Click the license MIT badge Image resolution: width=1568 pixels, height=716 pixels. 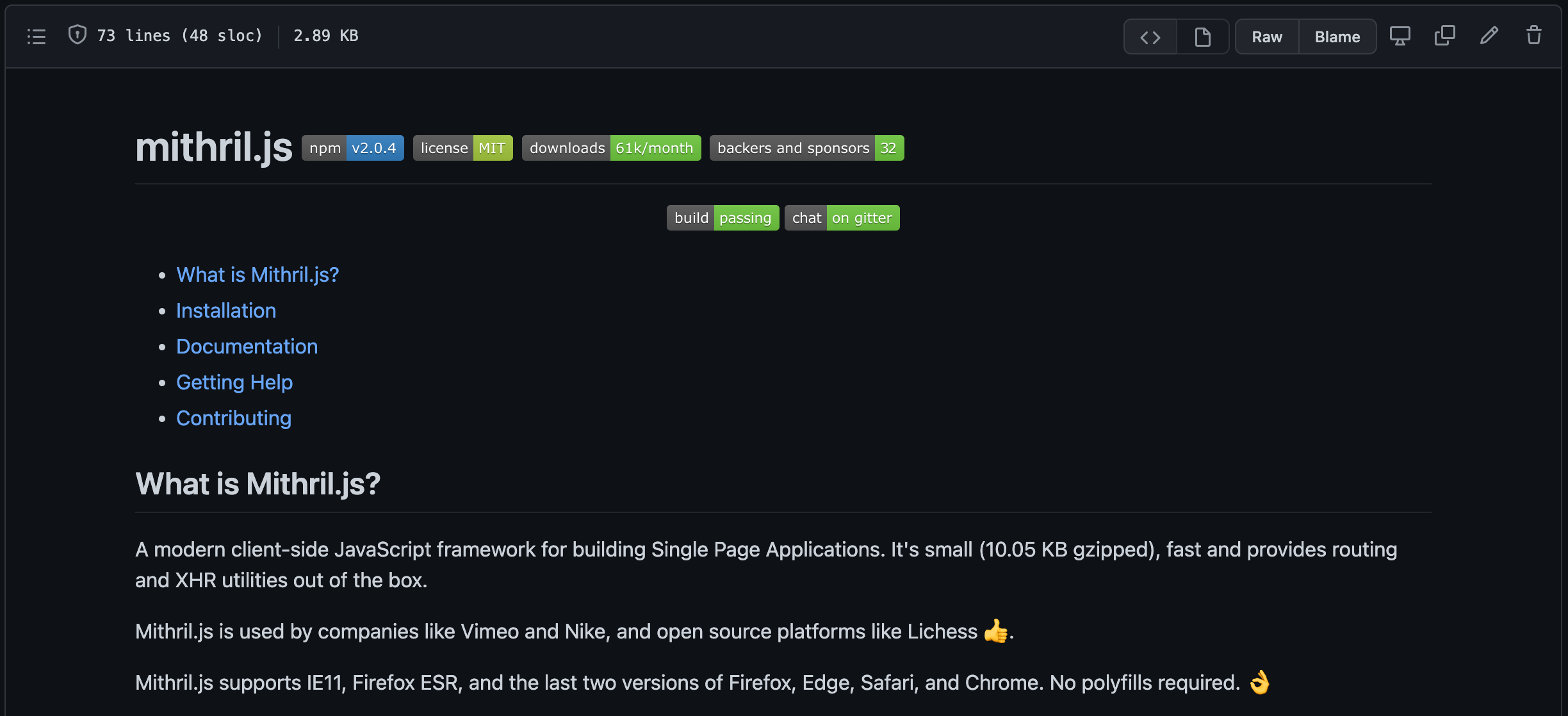[x=462, y=148]
